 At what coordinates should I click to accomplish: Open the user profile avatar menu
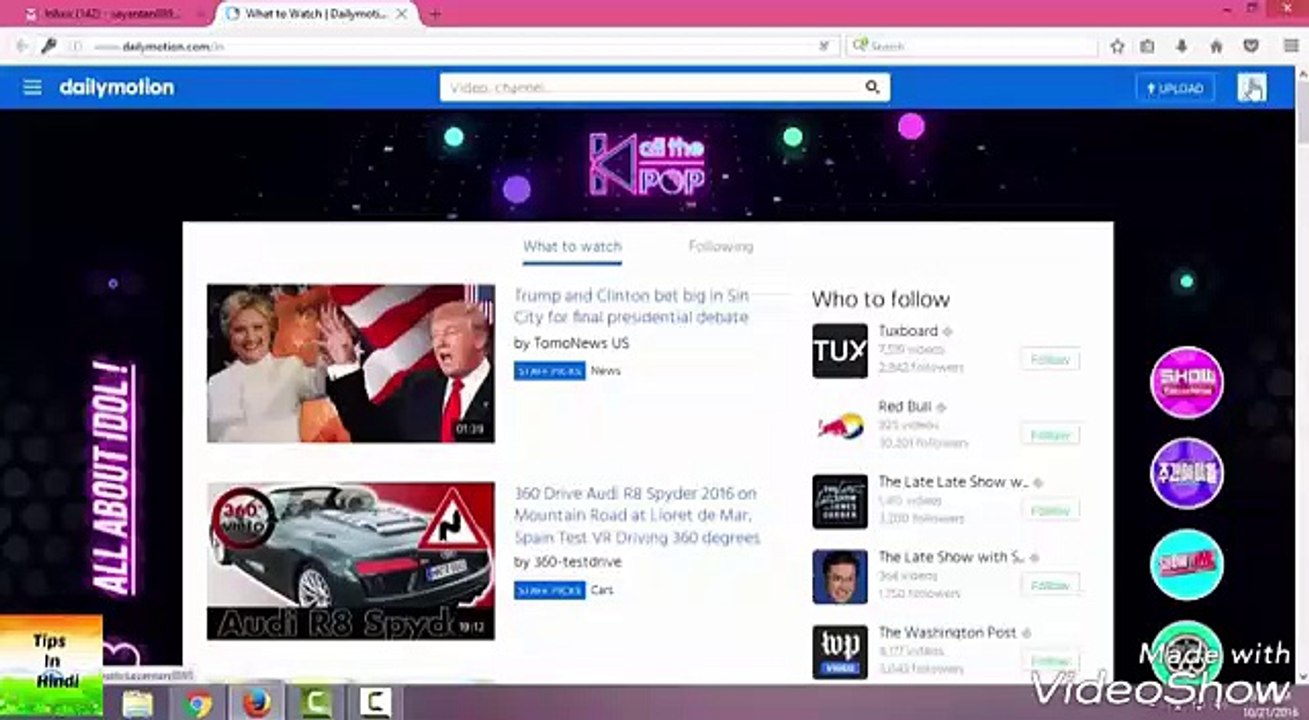tap(1251, 88)
